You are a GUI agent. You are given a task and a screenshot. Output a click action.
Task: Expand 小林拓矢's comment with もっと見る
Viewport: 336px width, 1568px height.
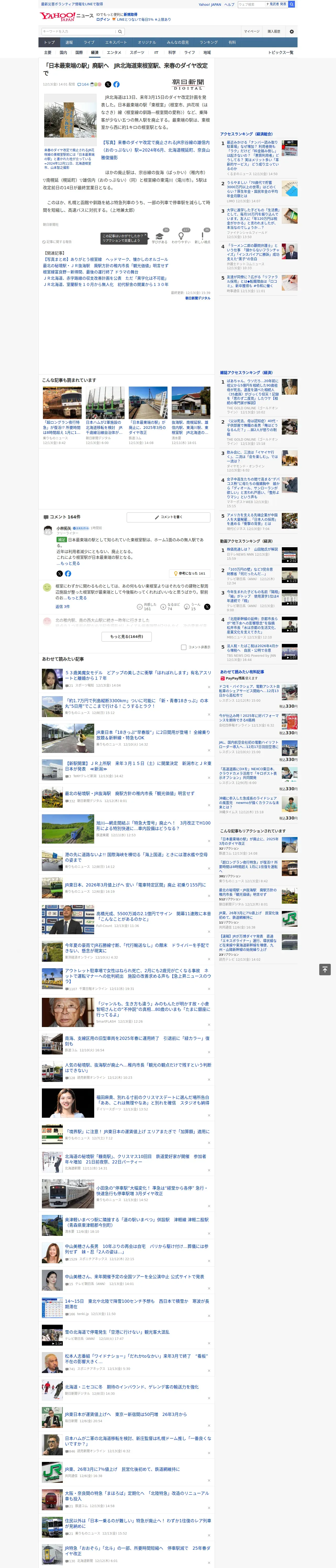click(70, 563)
